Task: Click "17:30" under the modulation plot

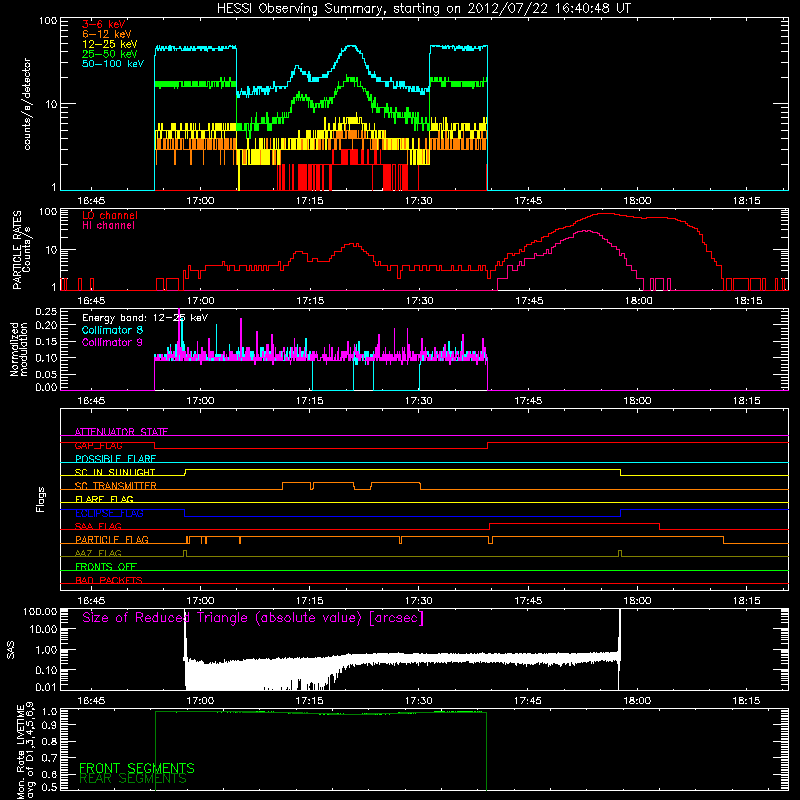Action: 419,401
